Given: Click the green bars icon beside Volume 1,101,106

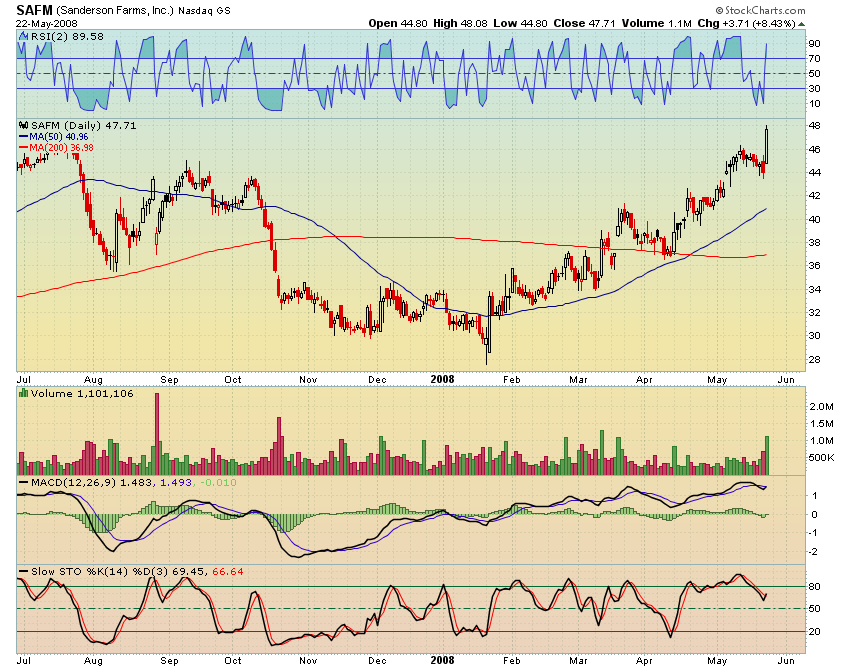Looking at the screenshot, I should point(23,393).
